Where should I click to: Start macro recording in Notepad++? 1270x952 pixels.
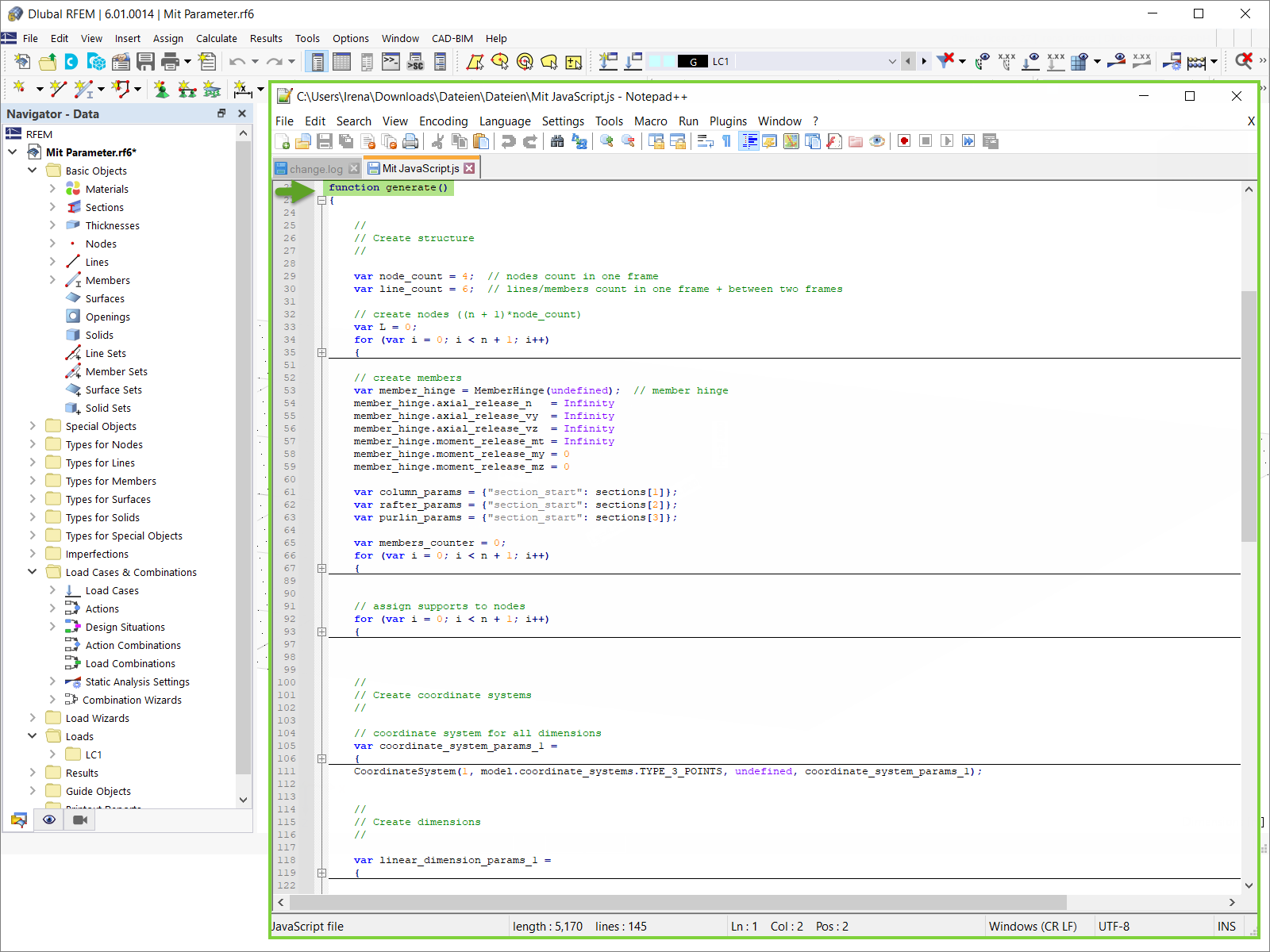904,140
